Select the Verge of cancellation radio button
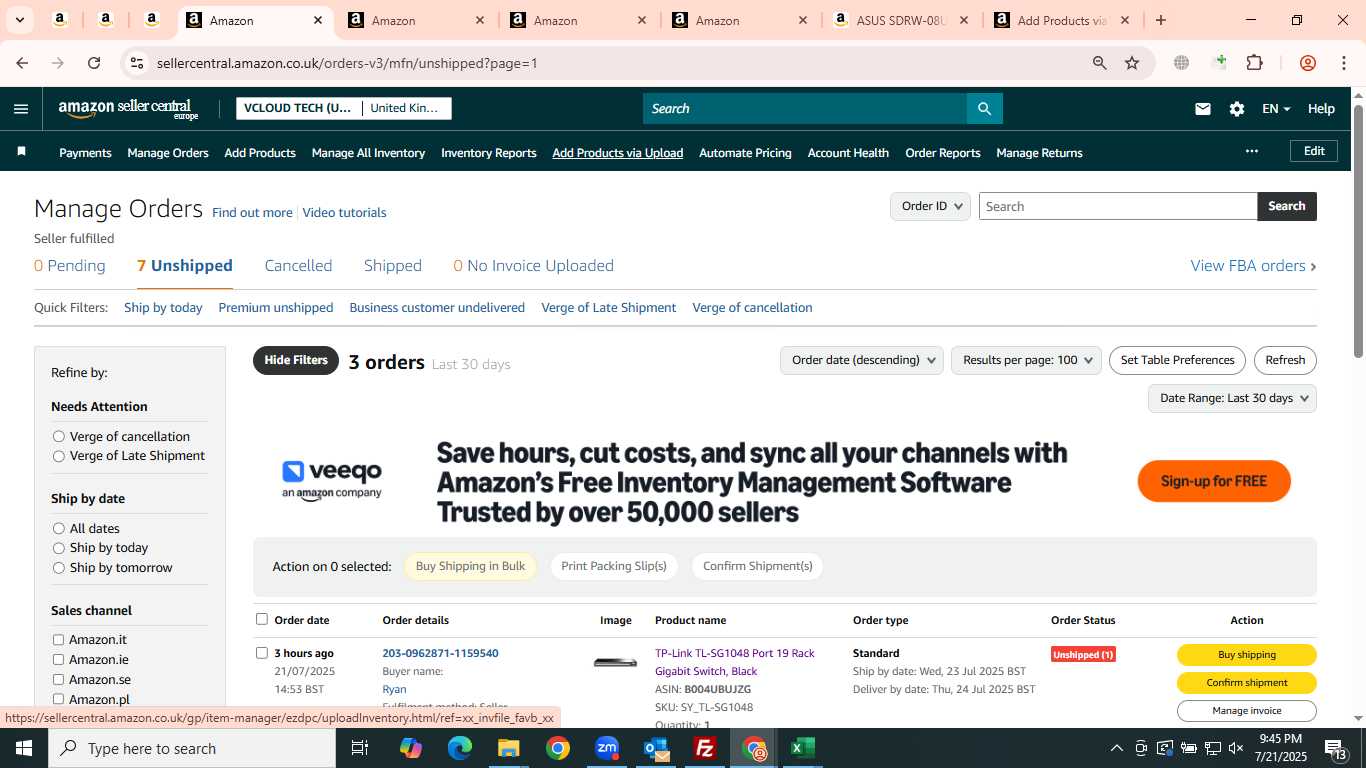Viewport: 1366px width, 768px height. click(x=59, y=436)
